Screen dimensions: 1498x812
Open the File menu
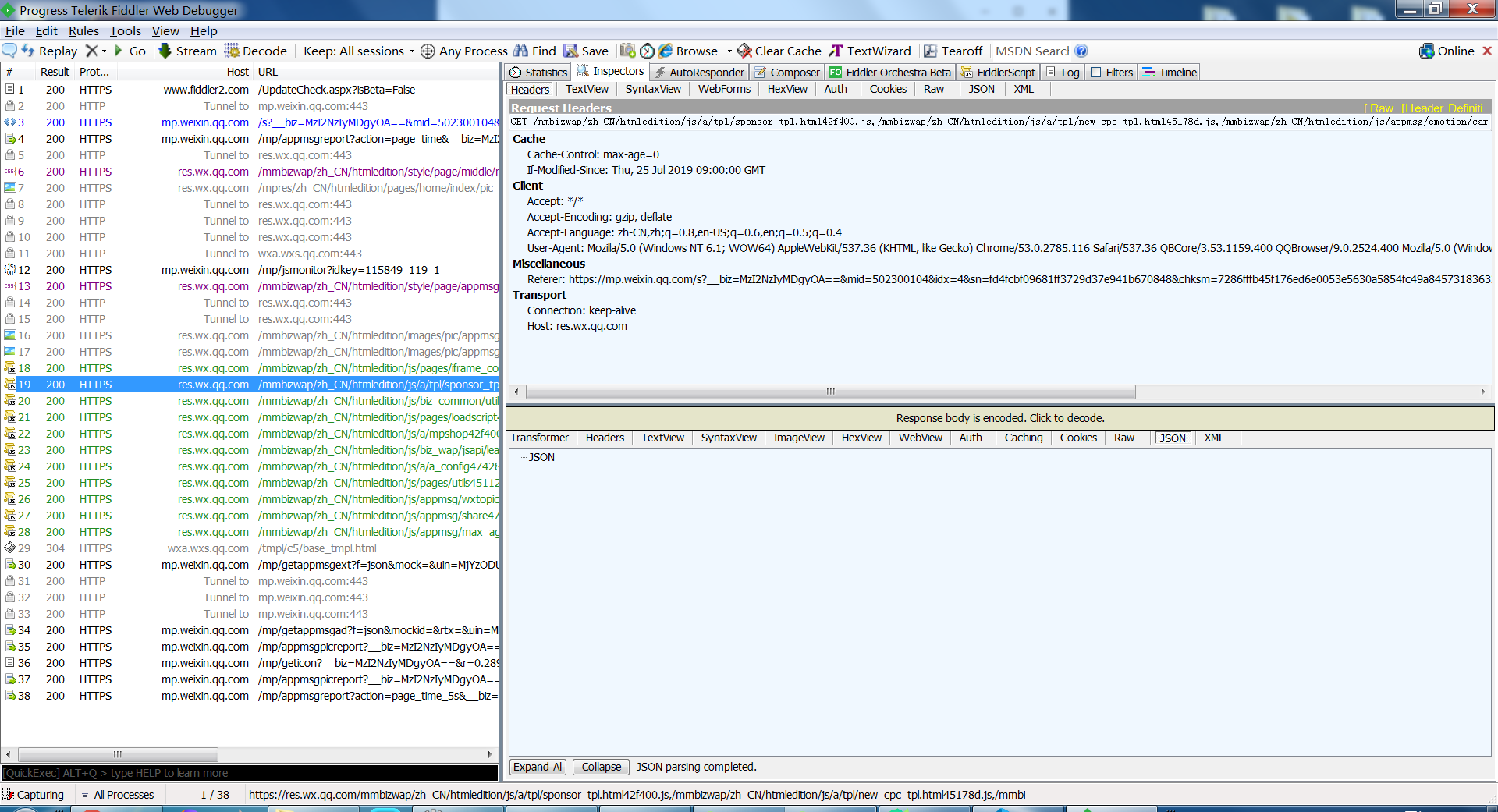(x=15, y=30)
